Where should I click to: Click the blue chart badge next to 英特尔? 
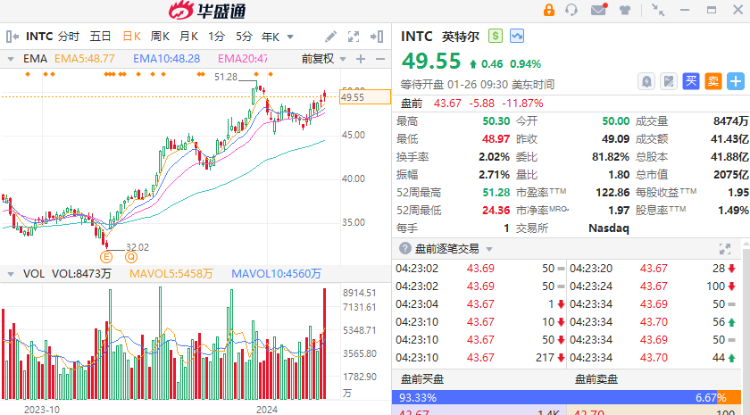(x=517, y=36)
